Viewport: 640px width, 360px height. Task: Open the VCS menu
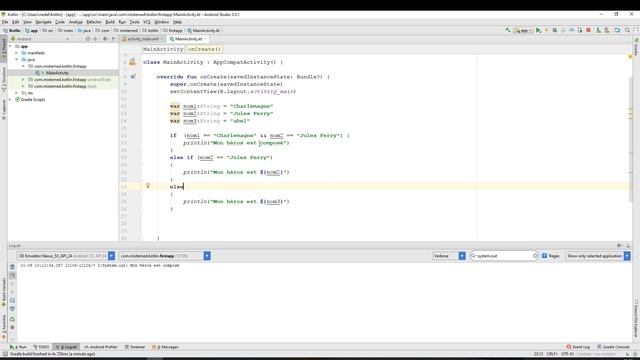pyautogui.click(x=147, y=22)
